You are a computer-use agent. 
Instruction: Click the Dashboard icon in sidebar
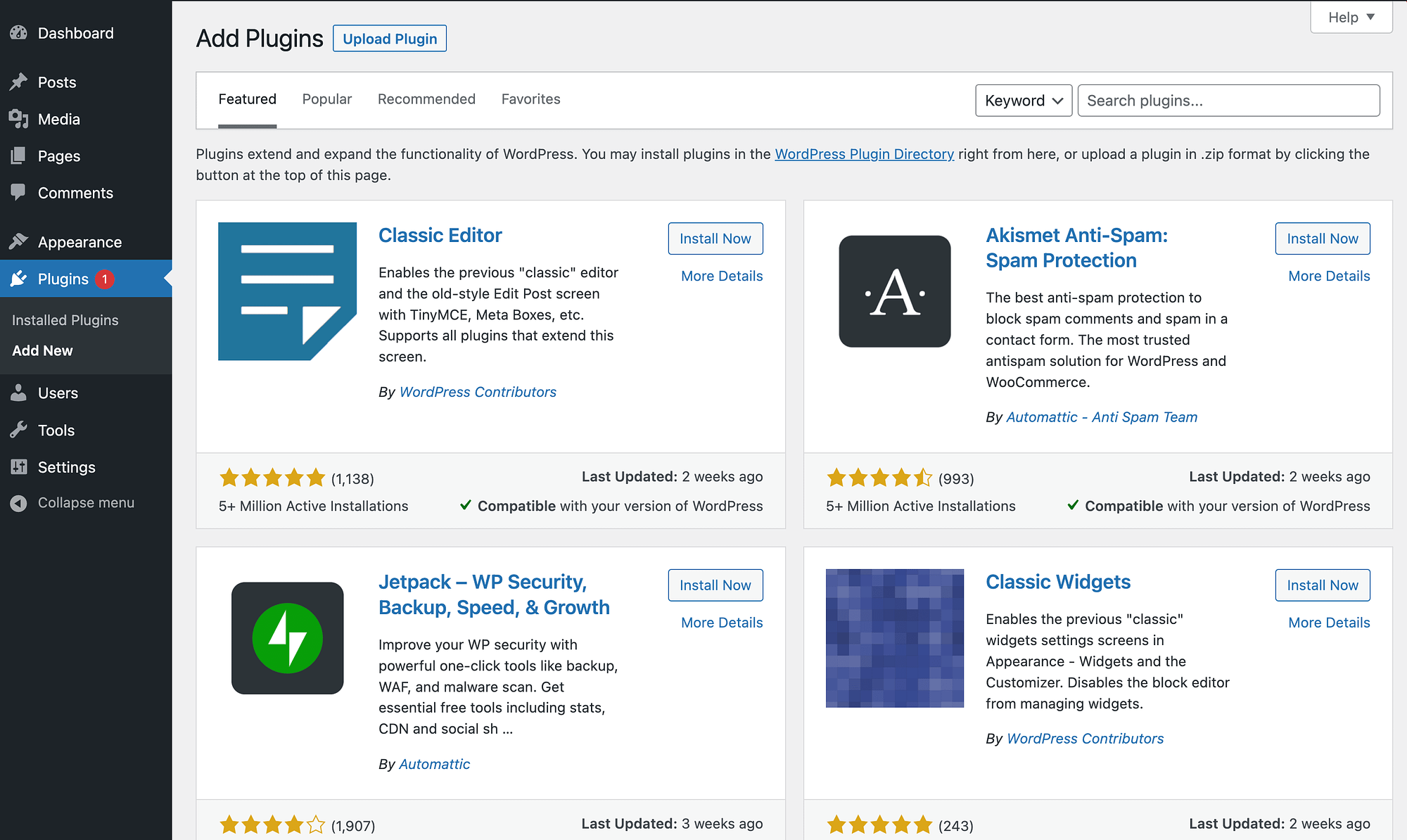pos(19,32)
